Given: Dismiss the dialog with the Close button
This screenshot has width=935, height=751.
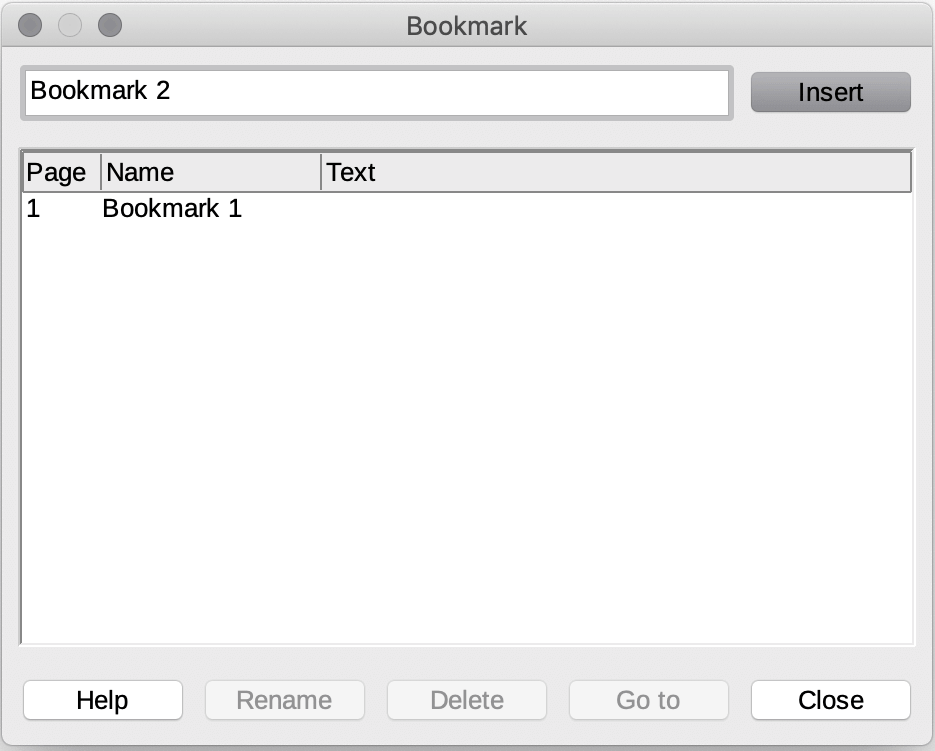Looking at the screenshot, I should click(x=830, y=700).
